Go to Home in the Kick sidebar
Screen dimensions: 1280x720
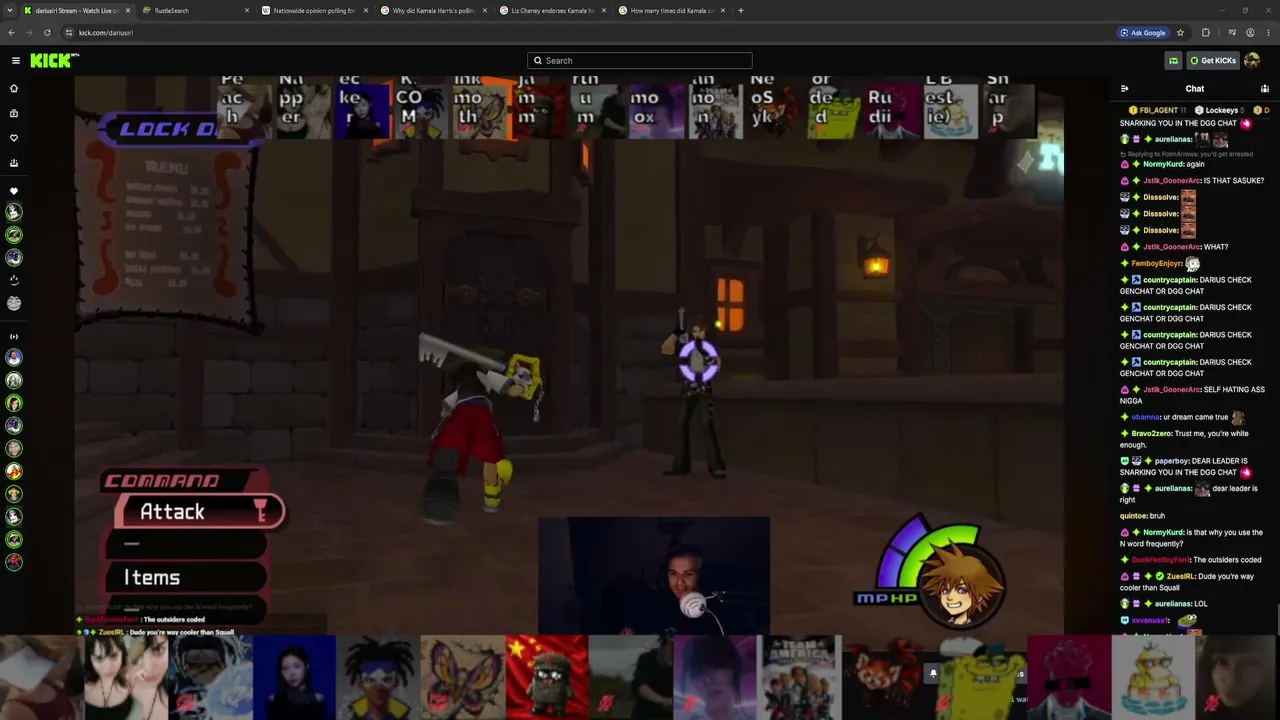[14, 88]
